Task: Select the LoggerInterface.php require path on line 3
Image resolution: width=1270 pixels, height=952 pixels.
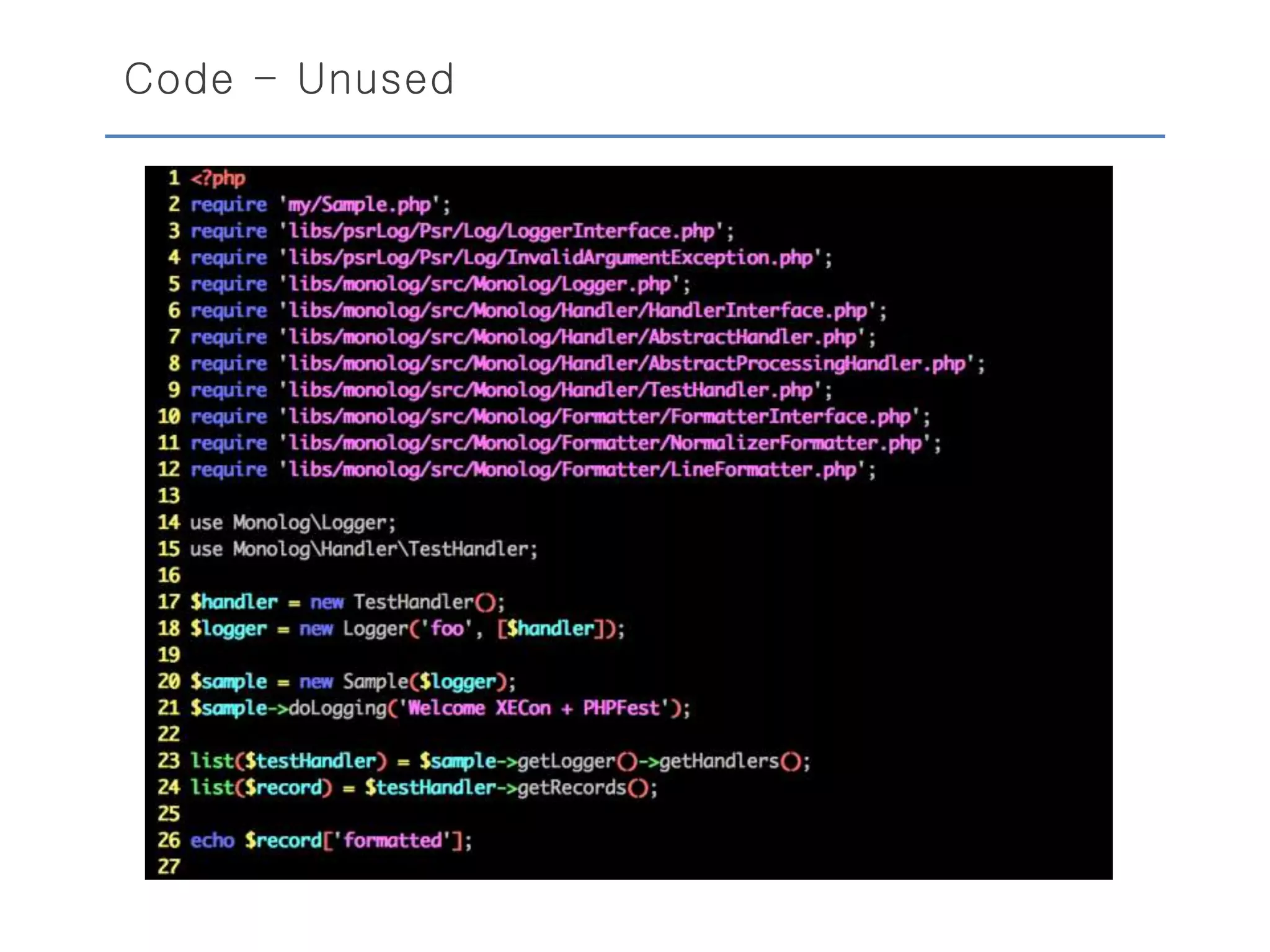Action: (x=502, y=232)
